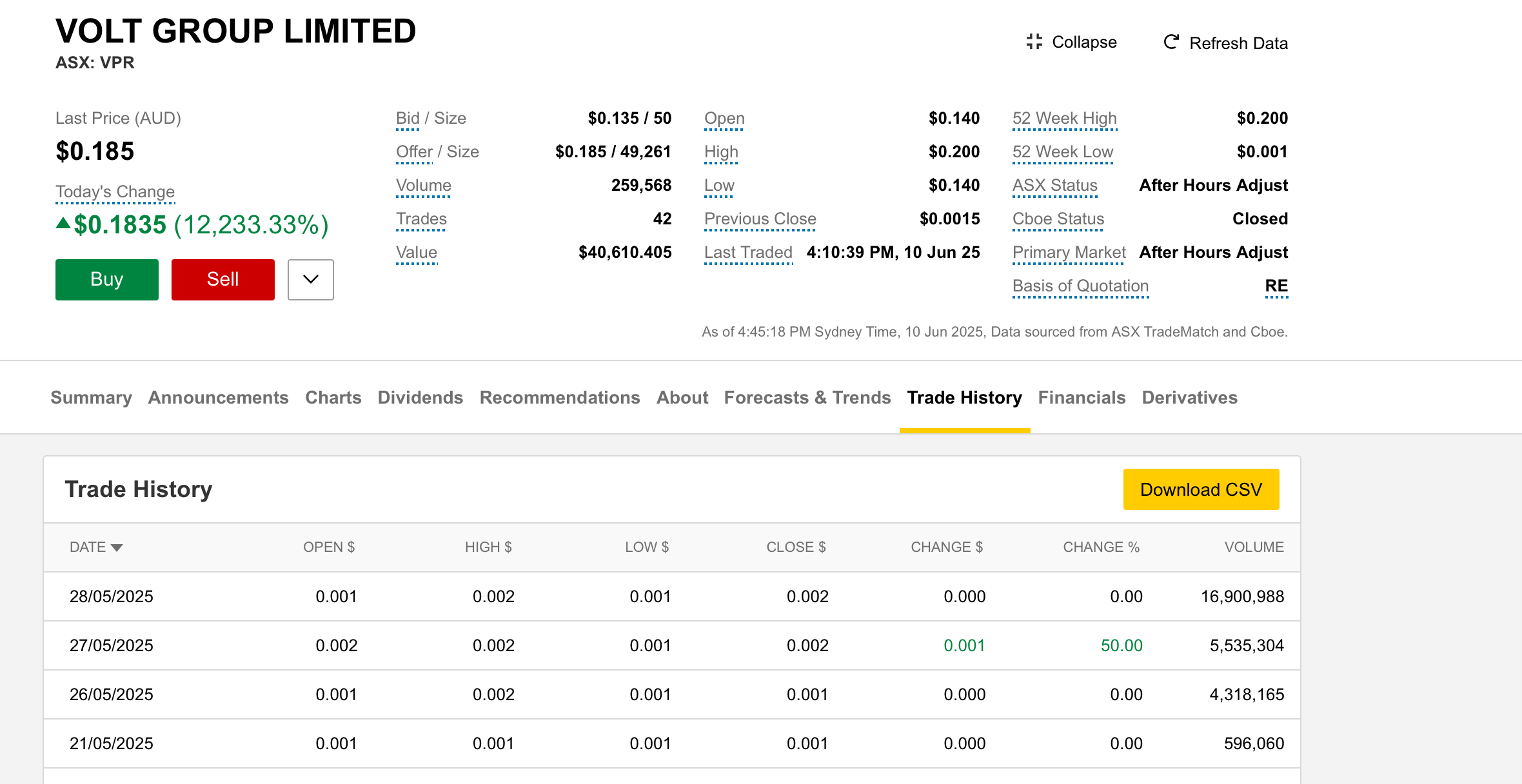Open the Recommendations tab
Image resolution: width=1522 pixels, height=784 pixels.
tap(560, 398)
